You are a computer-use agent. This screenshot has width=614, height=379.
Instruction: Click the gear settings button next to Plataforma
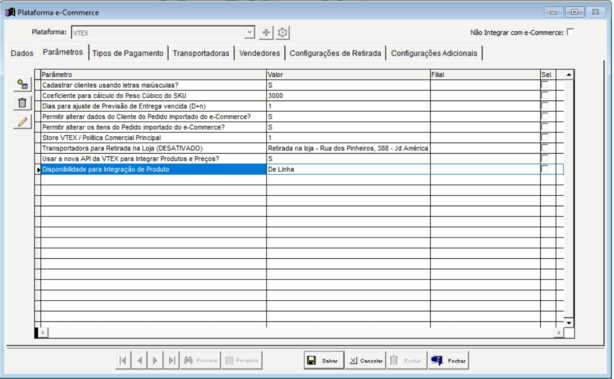coord(282,32)
